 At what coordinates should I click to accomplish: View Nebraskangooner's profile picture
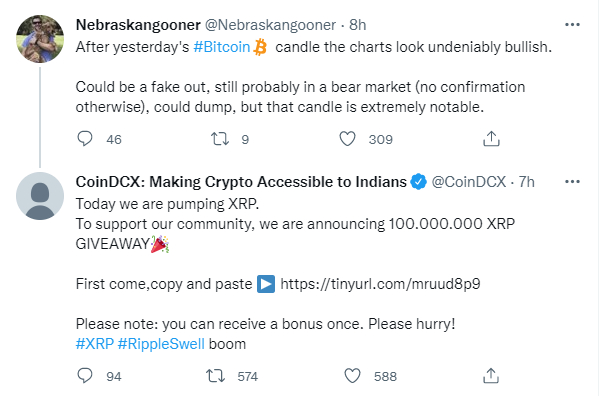40,39
